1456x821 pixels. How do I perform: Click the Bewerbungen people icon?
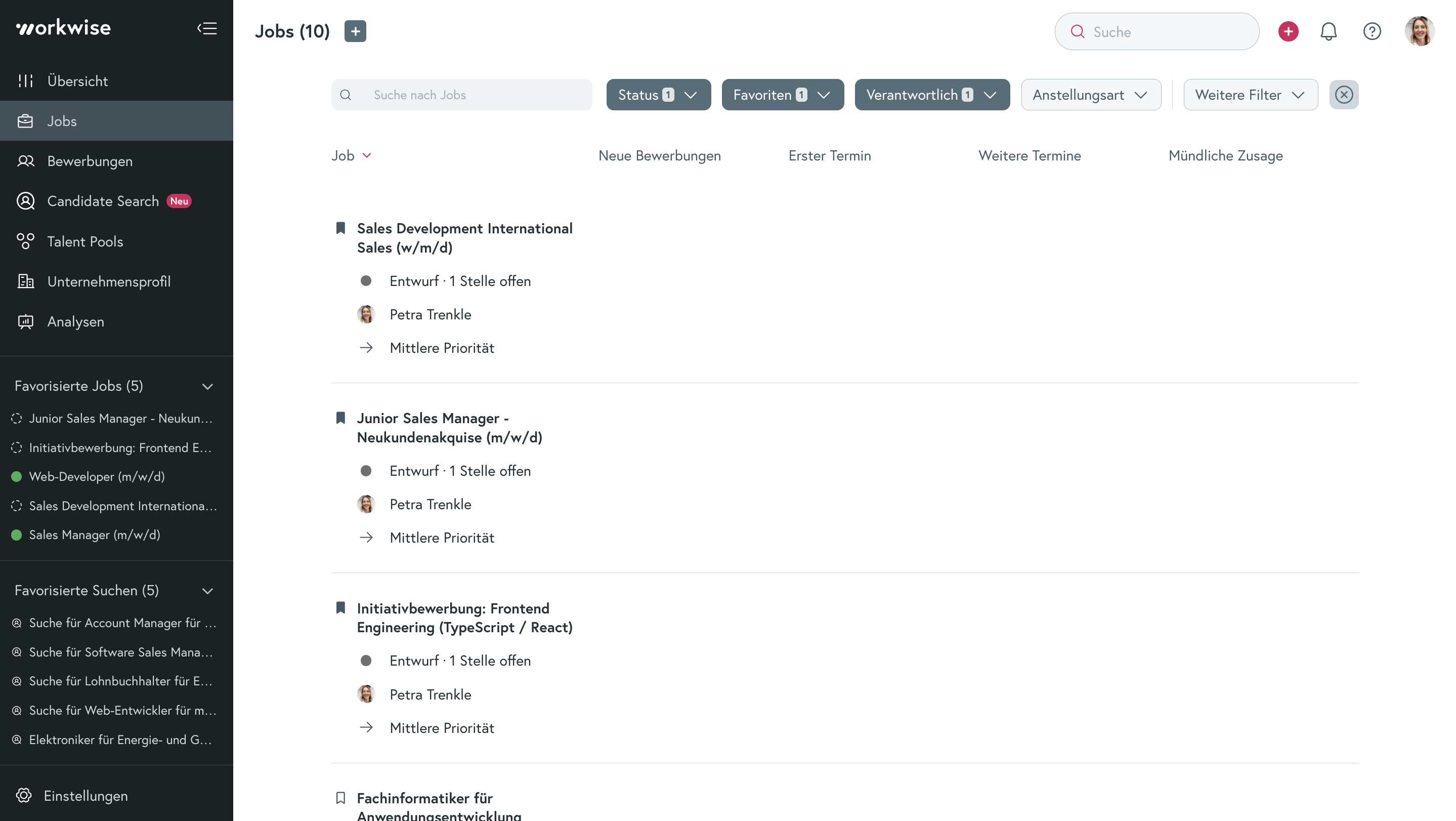pos(25,161)
